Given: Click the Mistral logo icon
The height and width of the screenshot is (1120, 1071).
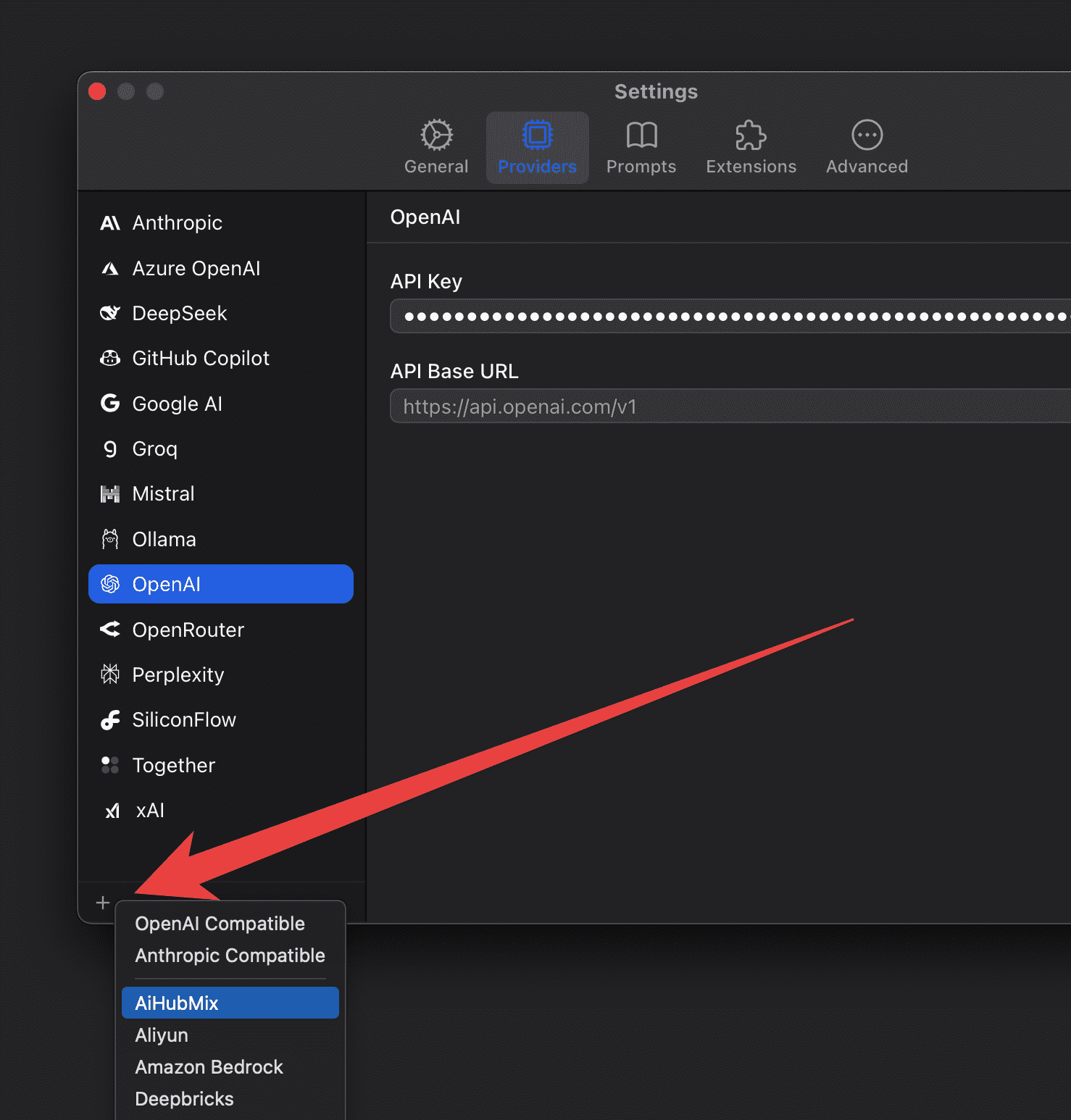Looking at the screenshot, I should pyautogui.click(x=110, y=494).
